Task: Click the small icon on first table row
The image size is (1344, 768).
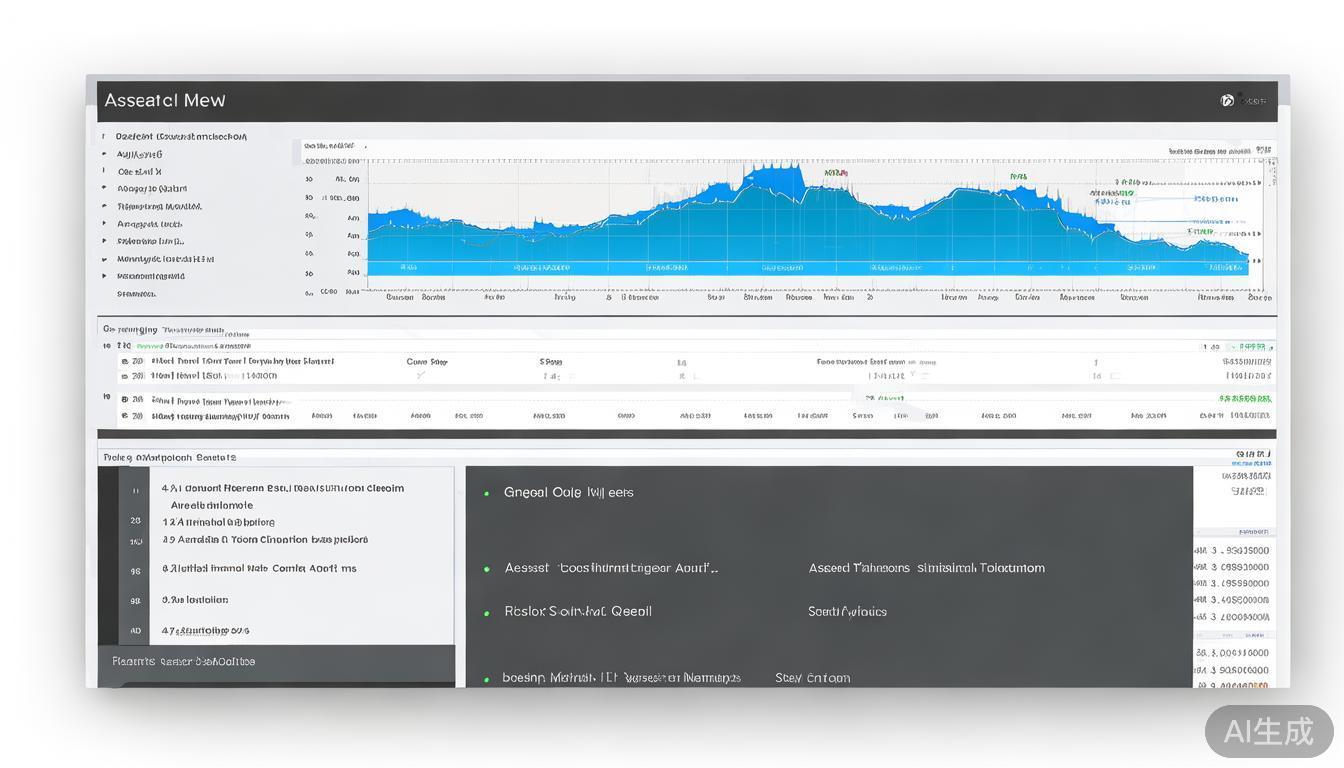Action: pyautogui.click(x=125, y=361)
